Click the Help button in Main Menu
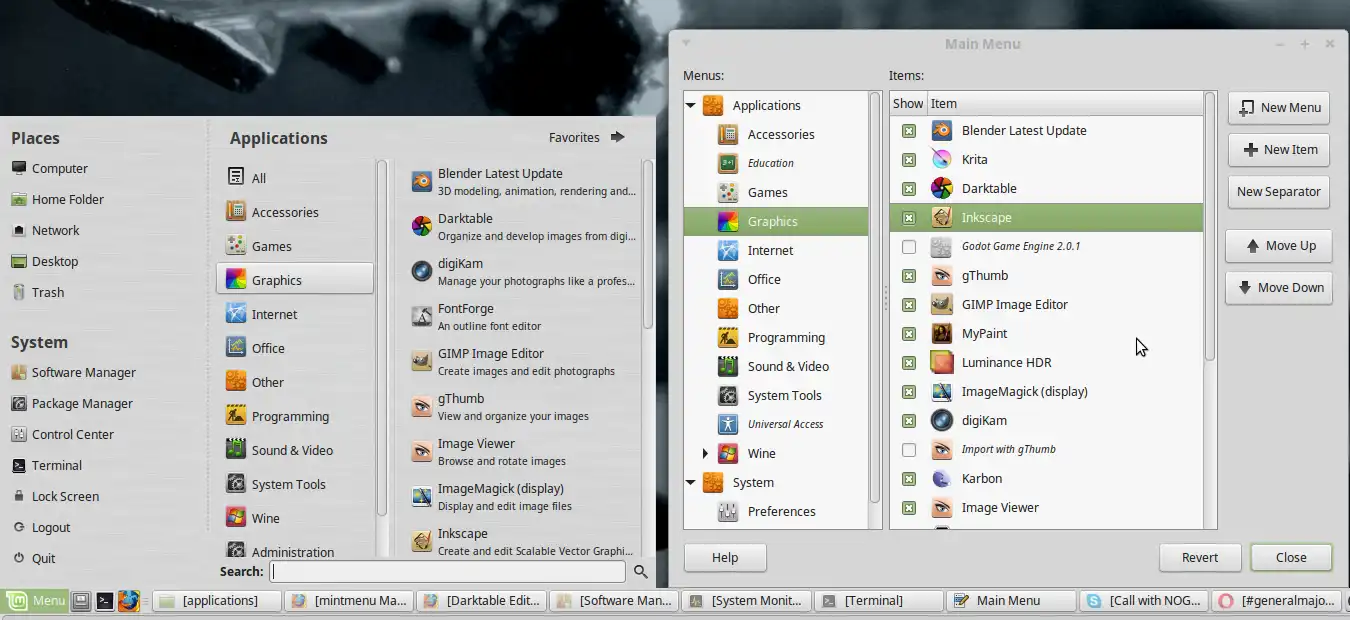 coord(725,557)
